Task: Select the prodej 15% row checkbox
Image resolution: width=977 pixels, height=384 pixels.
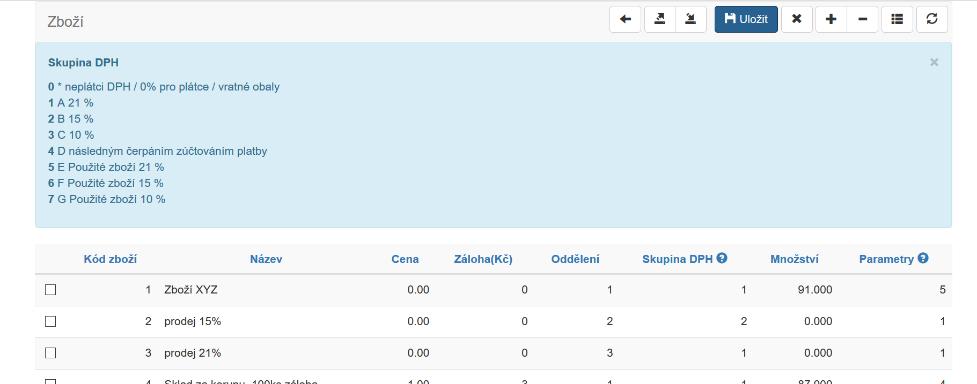Action: tap(50, 321)
